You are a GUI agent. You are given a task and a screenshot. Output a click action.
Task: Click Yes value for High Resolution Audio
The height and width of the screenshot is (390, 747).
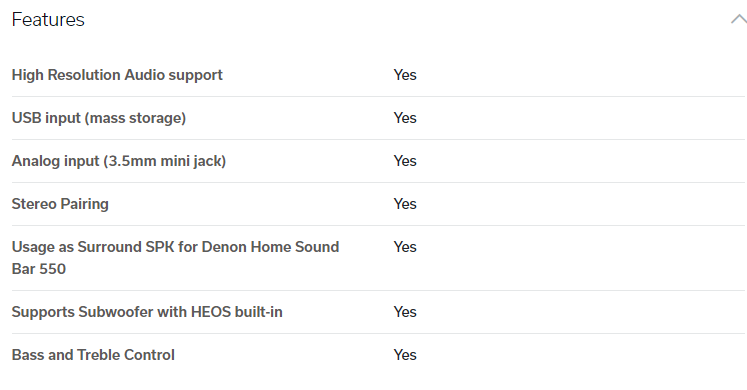click(x=405, y=75)
